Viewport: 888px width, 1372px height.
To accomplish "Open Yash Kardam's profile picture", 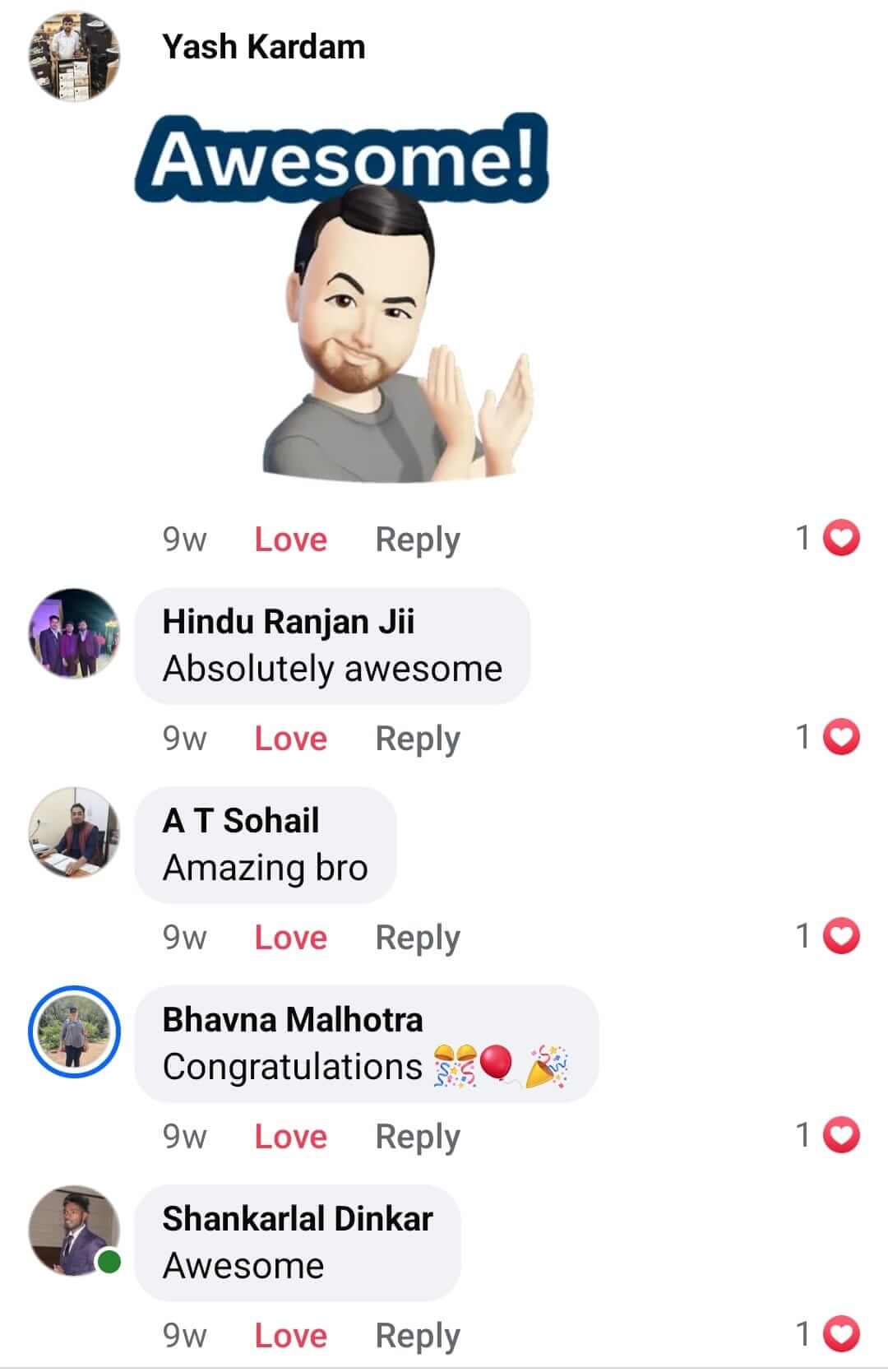I will coord(74,57).
